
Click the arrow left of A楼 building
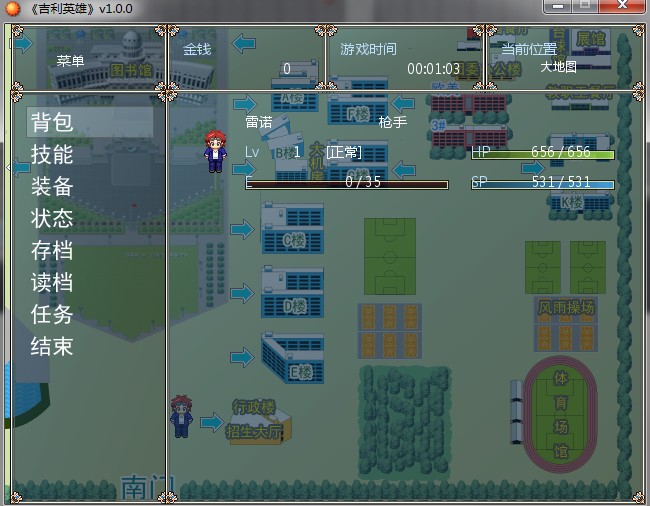click(245, 104)
